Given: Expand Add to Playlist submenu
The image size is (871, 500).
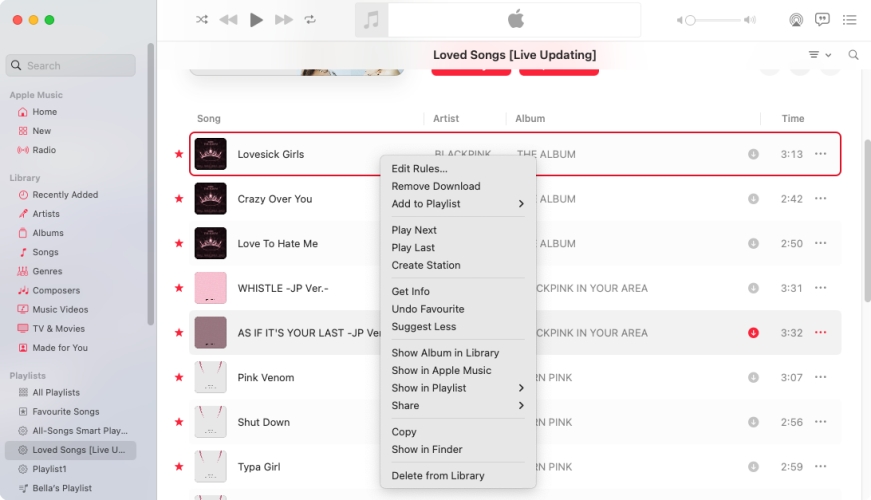Looking at the screenshot, I should (458, 204).
